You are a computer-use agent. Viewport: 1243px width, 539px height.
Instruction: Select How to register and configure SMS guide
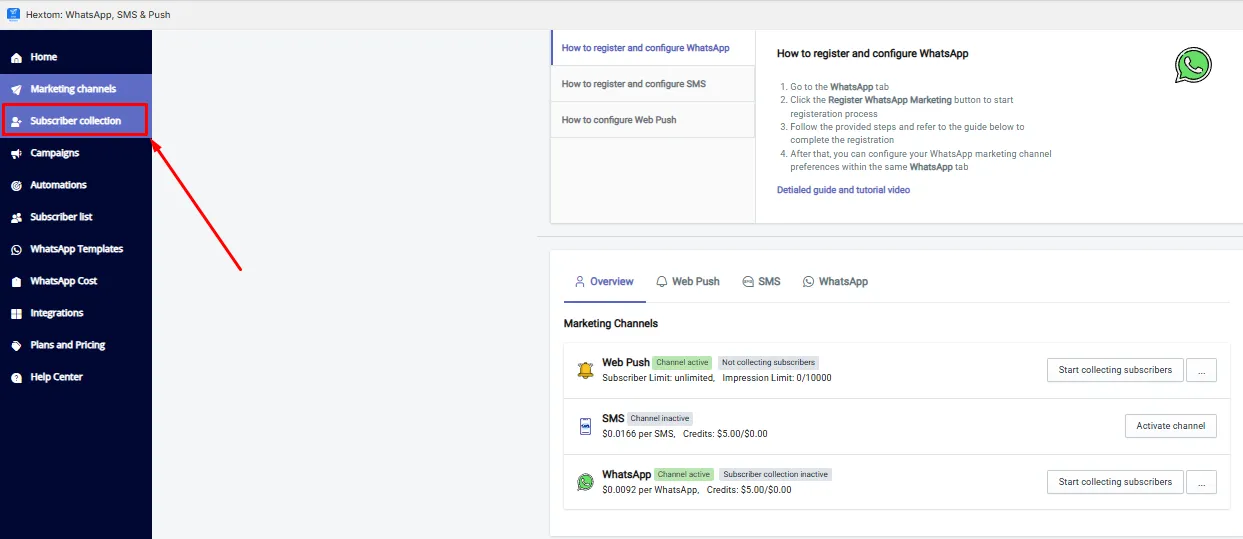coord(653,84)
